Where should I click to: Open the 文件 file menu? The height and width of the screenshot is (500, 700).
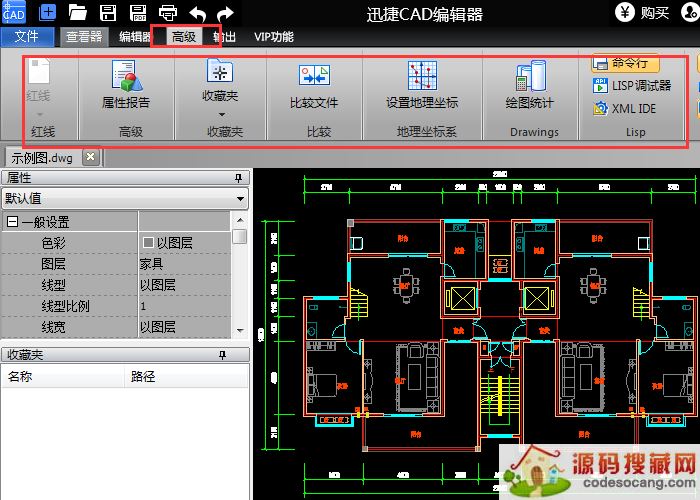[x=27, y=37]
